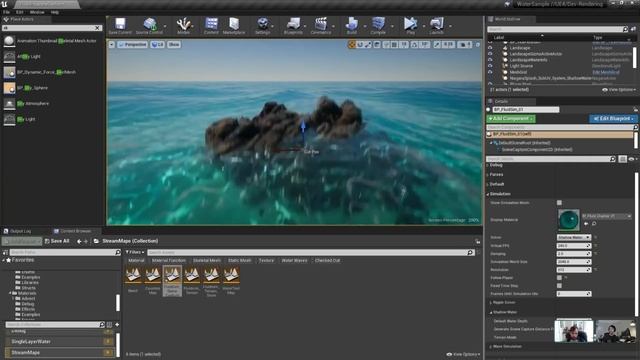Toggle visibility eye for Landscape actor
The height and width of the screenshot is (360, 640).
pos(490,48)
